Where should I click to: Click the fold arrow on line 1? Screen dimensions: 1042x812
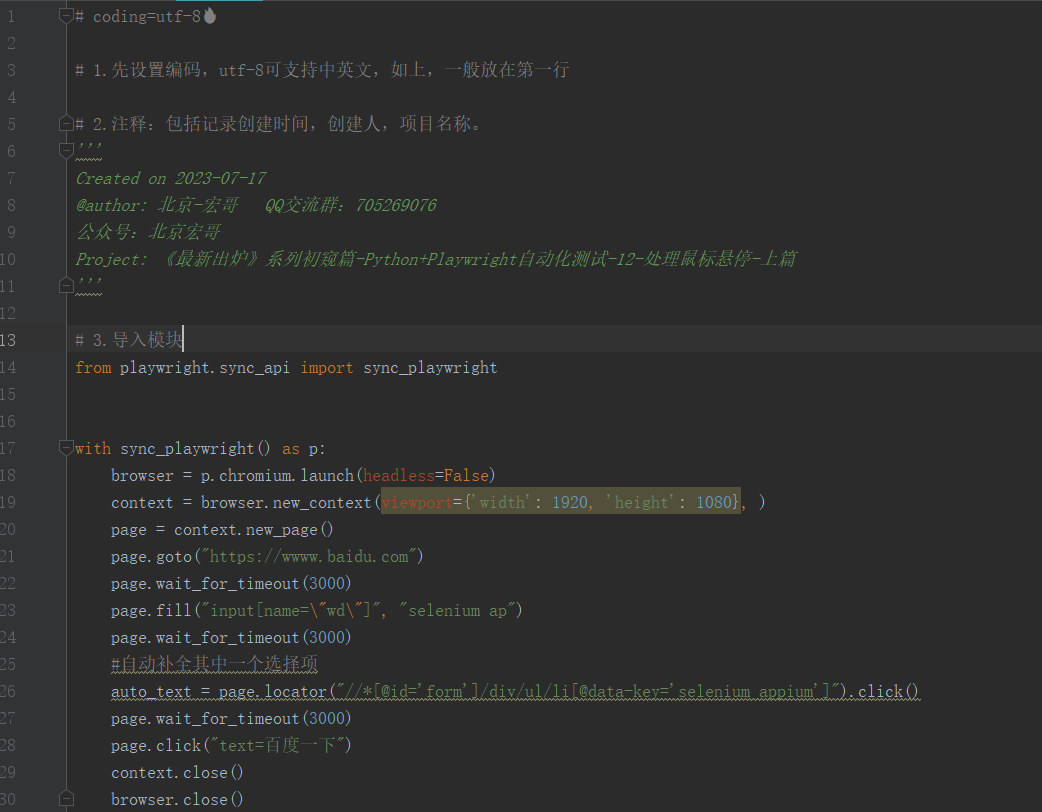tap(66, 13)
